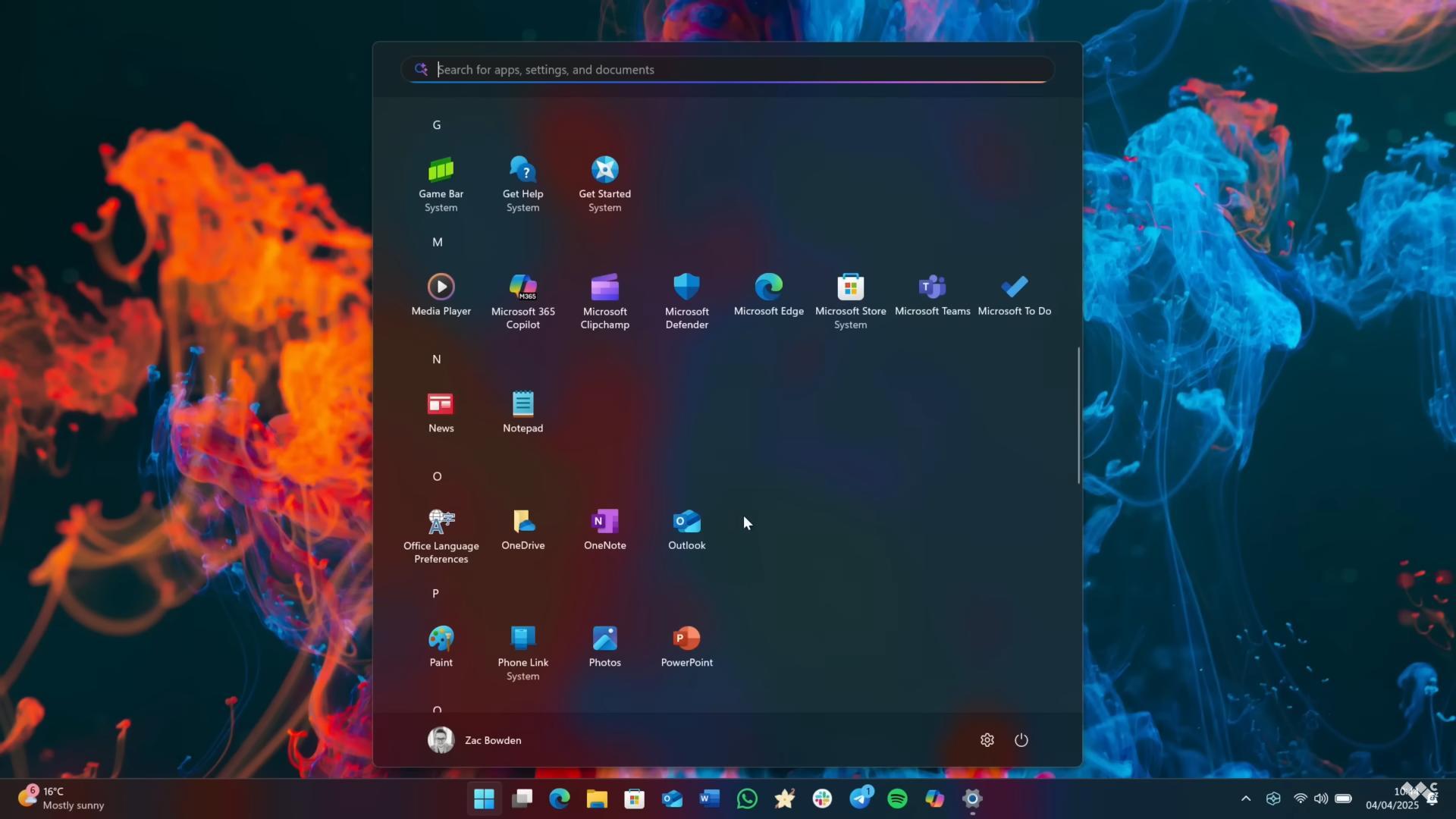The height and width of the screenshot is (819, 1456).
Task: Open the weather widget on the taskbar
Action: point(61,799)
